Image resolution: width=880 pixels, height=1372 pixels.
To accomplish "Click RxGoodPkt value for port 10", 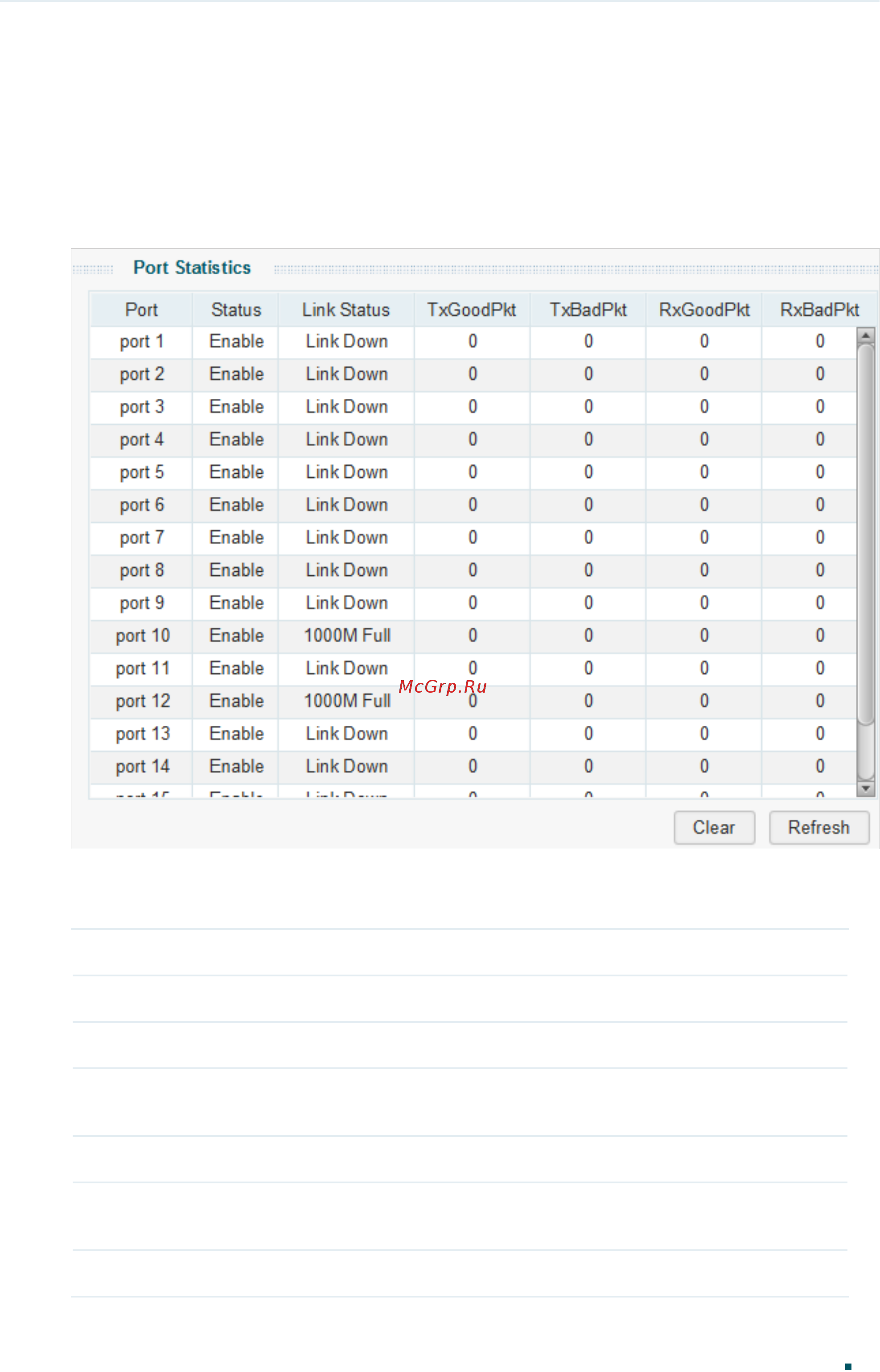I will pos(704,636).
